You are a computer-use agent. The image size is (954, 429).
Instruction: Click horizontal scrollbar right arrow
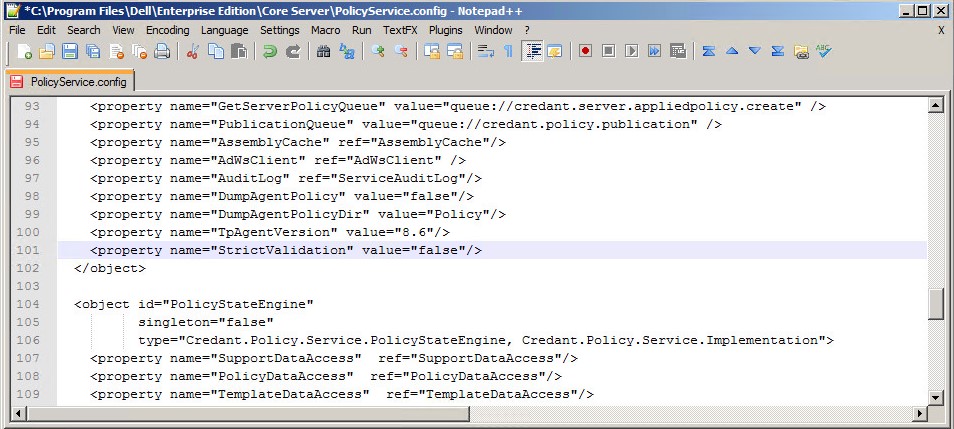[921, 414]
